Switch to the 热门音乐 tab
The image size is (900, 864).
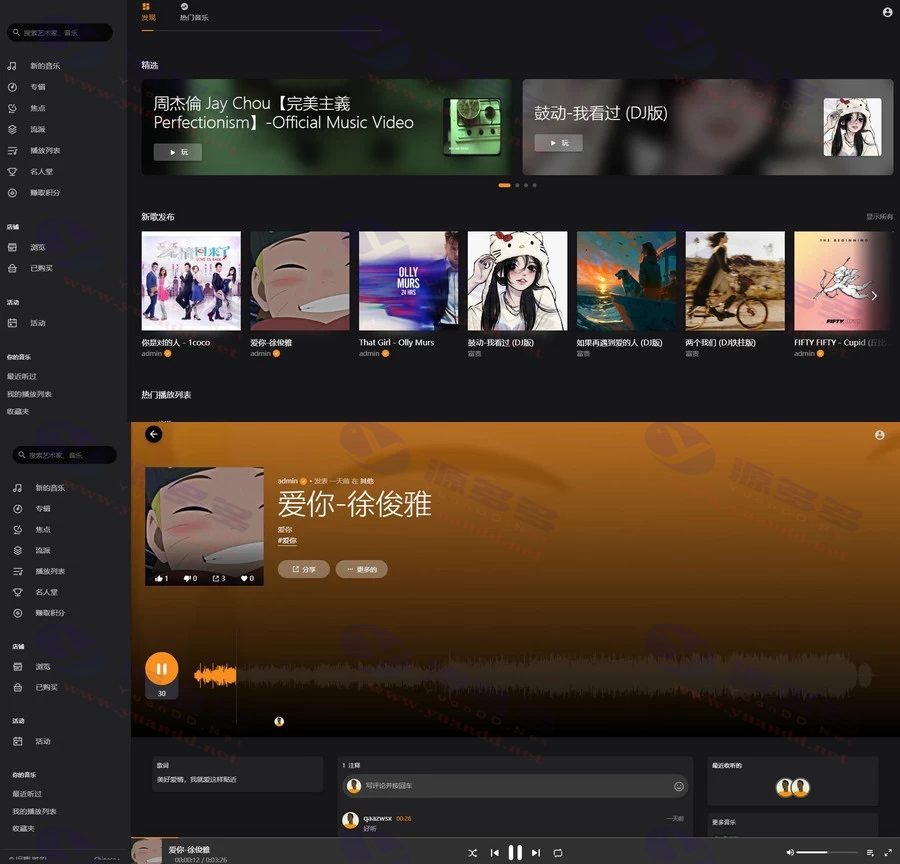click(193, 12)
